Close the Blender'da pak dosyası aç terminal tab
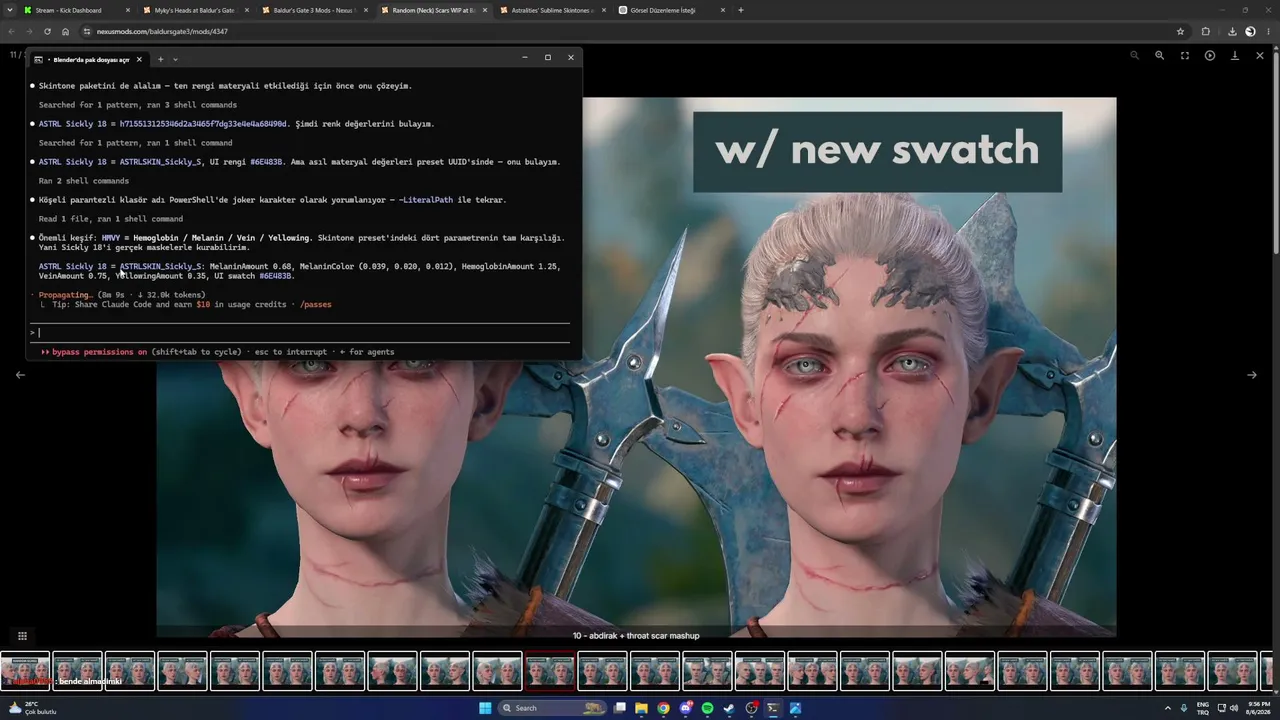The height and width of the screenshot is (720, 1280). point(139,59)
